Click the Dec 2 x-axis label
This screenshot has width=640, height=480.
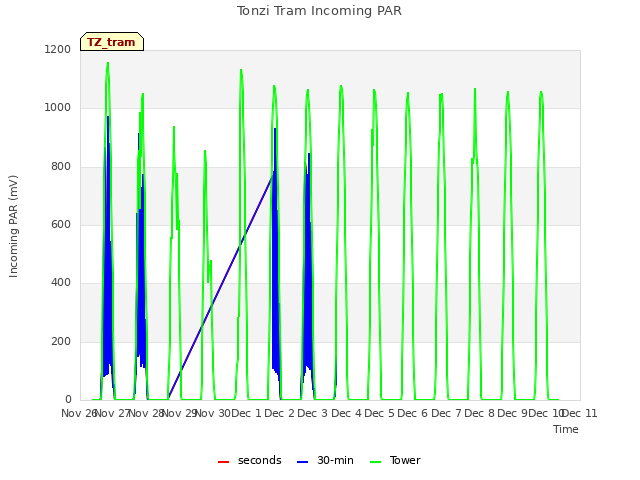pyautogui.click(x=280, y=413)
